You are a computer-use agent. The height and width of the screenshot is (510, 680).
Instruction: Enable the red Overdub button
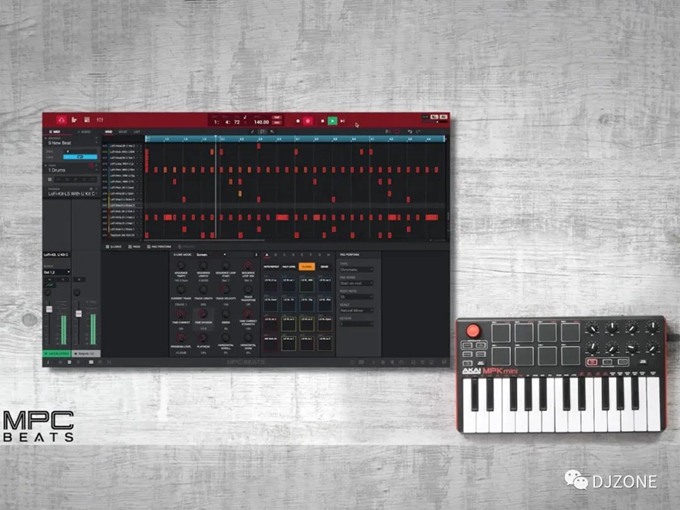pyautogui.click(x=308, y=121)
